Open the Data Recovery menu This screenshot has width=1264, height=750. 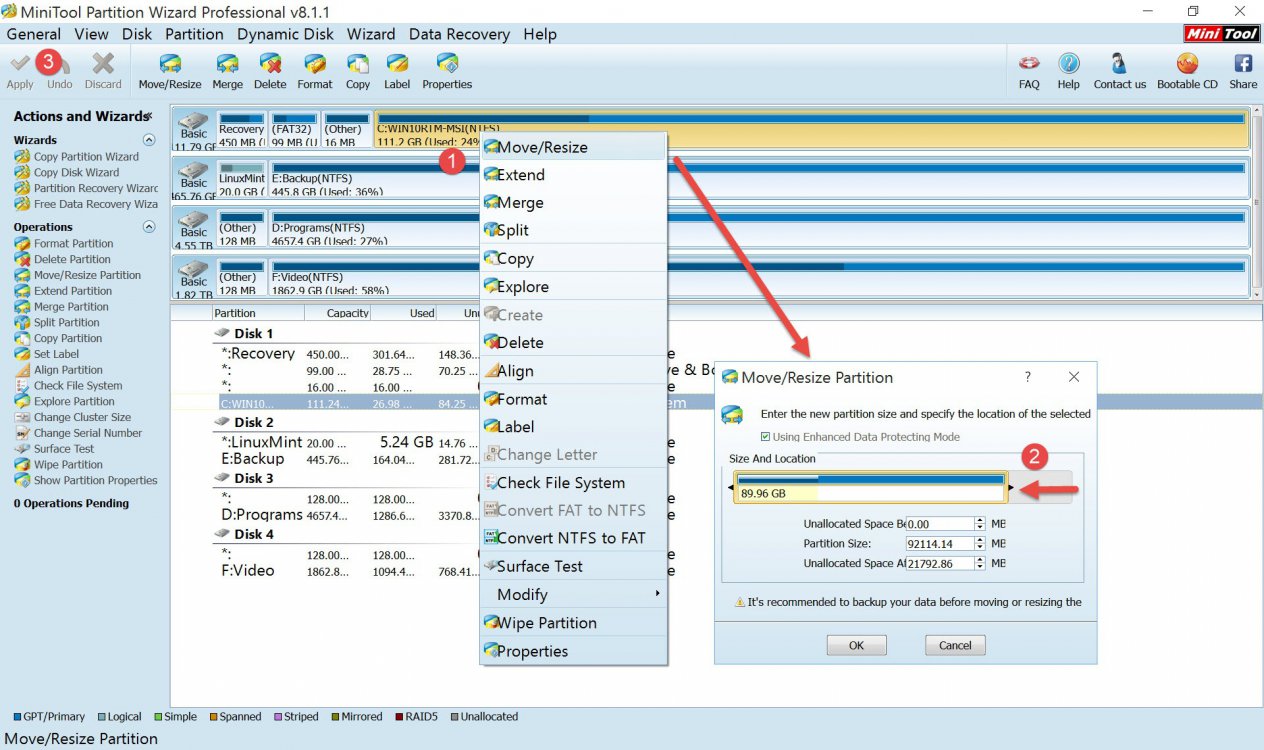pos(459,34)
